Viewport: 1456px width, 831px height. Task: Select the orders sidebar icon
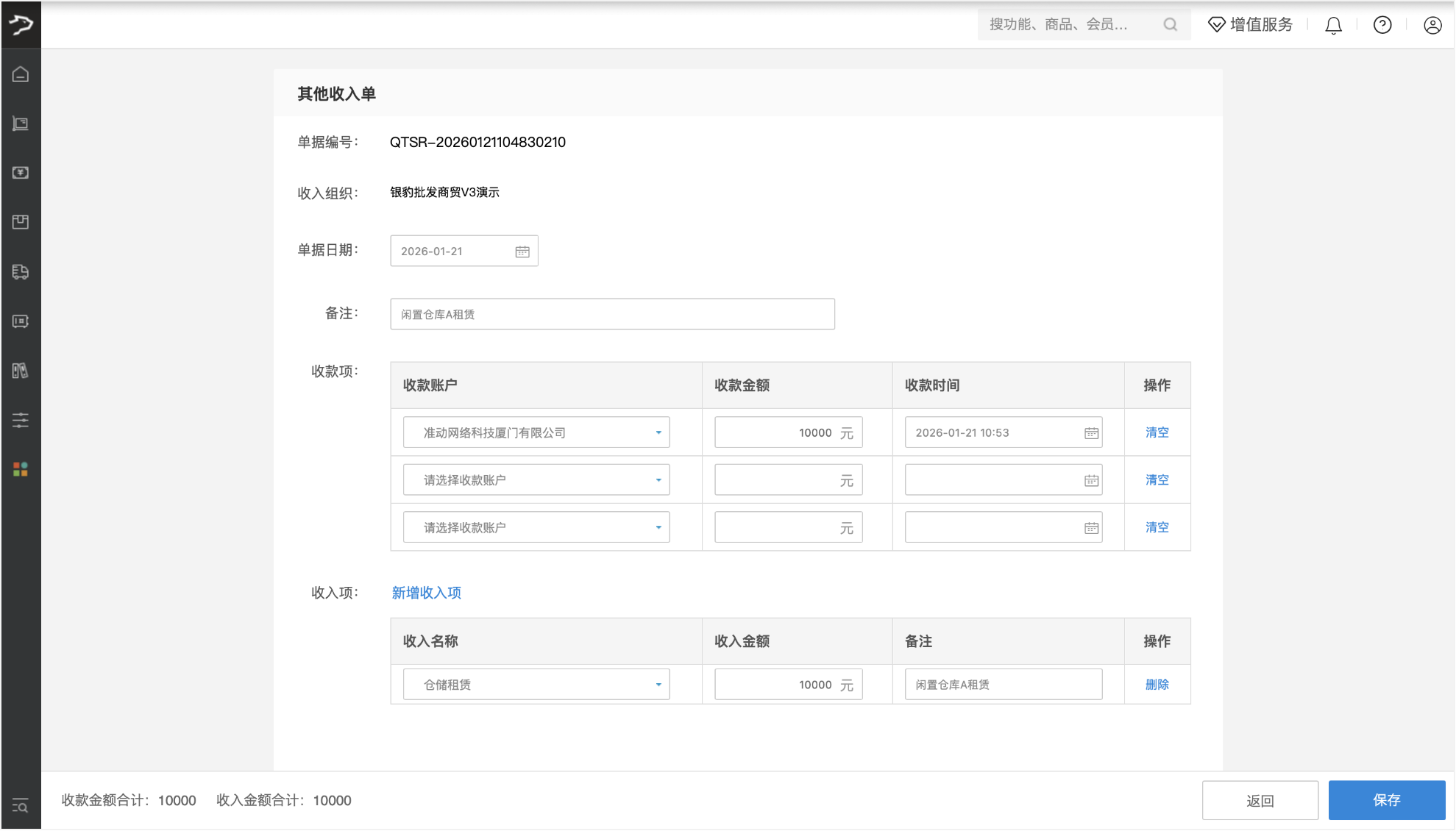coord(20,124)
